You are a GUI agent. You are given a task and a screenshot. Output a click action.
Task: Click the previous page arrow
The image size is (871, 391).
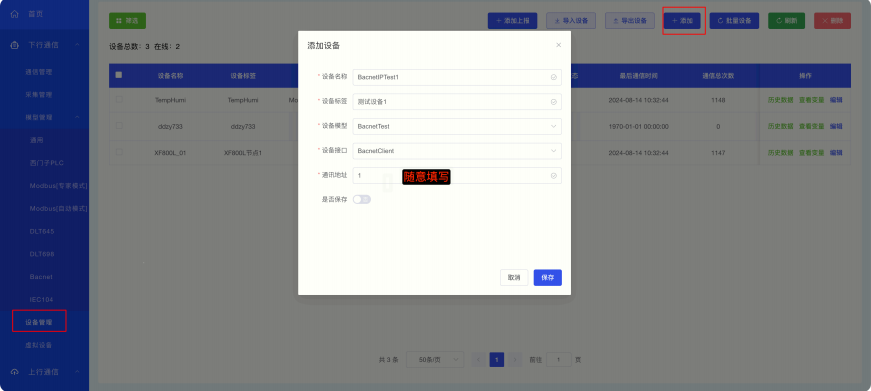click(x=478, y=359)
